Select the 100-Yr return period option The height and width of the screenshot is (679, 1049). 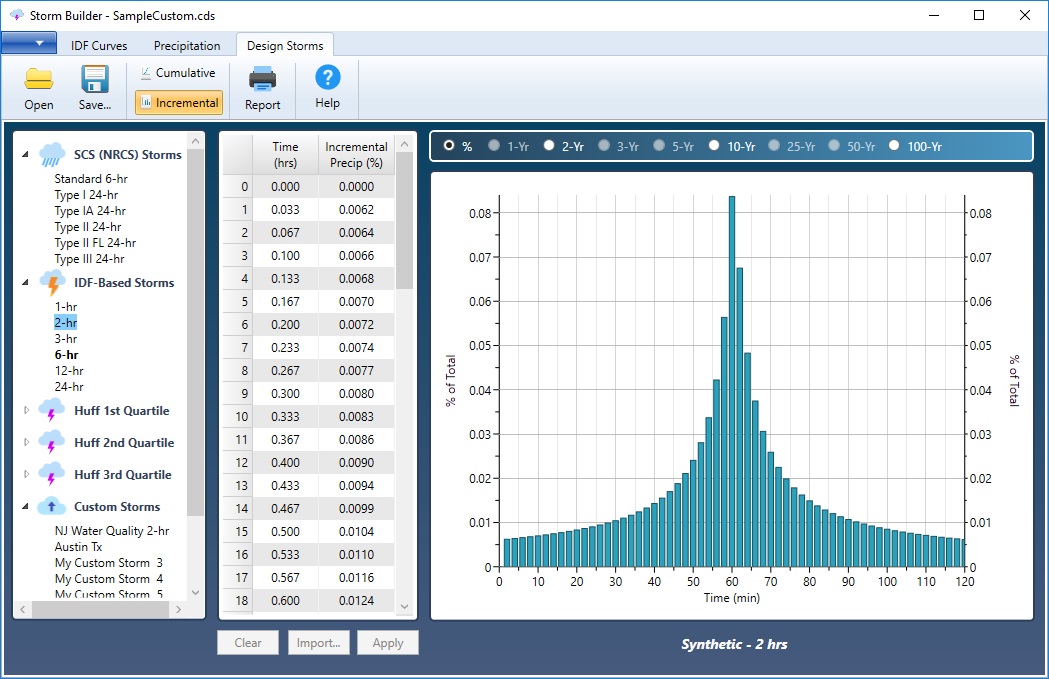click(x=894, y=146)
